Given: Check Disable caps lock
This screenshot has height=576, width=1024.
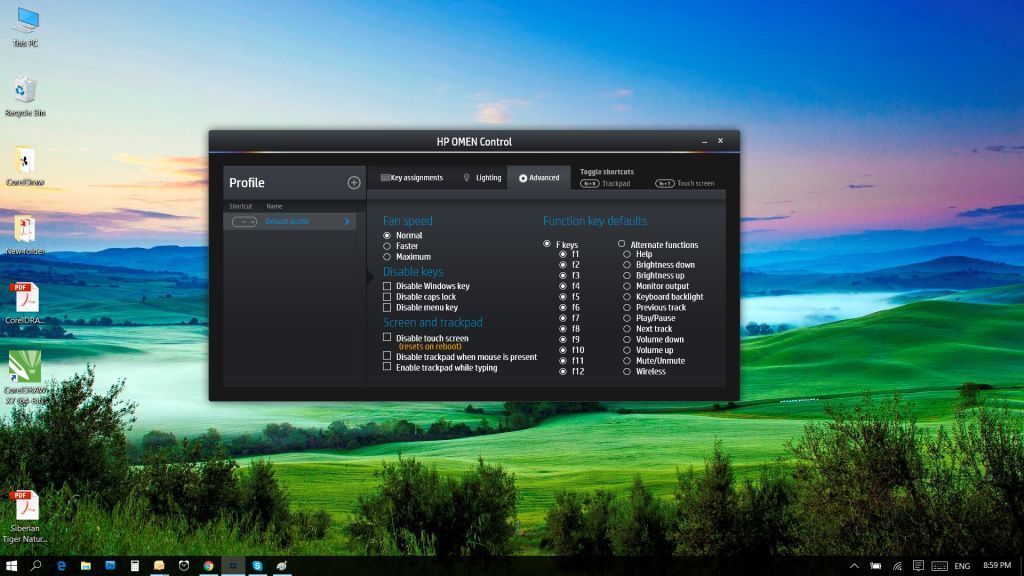Looking at the screenshot, I should [x=387, y=297].
